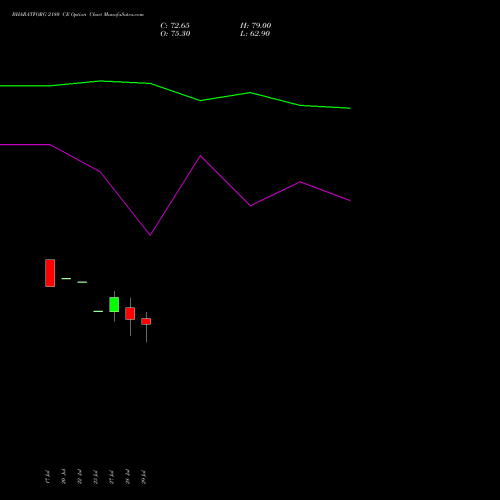Click the red candlestick above 28 Jul

point(130,314)
